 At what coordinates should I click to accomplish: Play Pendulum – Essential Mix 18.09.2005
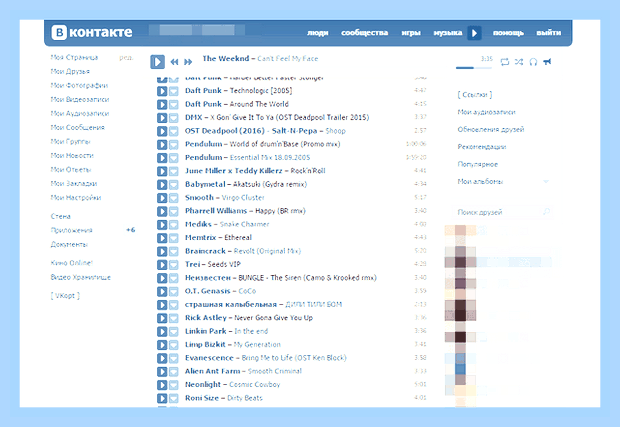162,158
